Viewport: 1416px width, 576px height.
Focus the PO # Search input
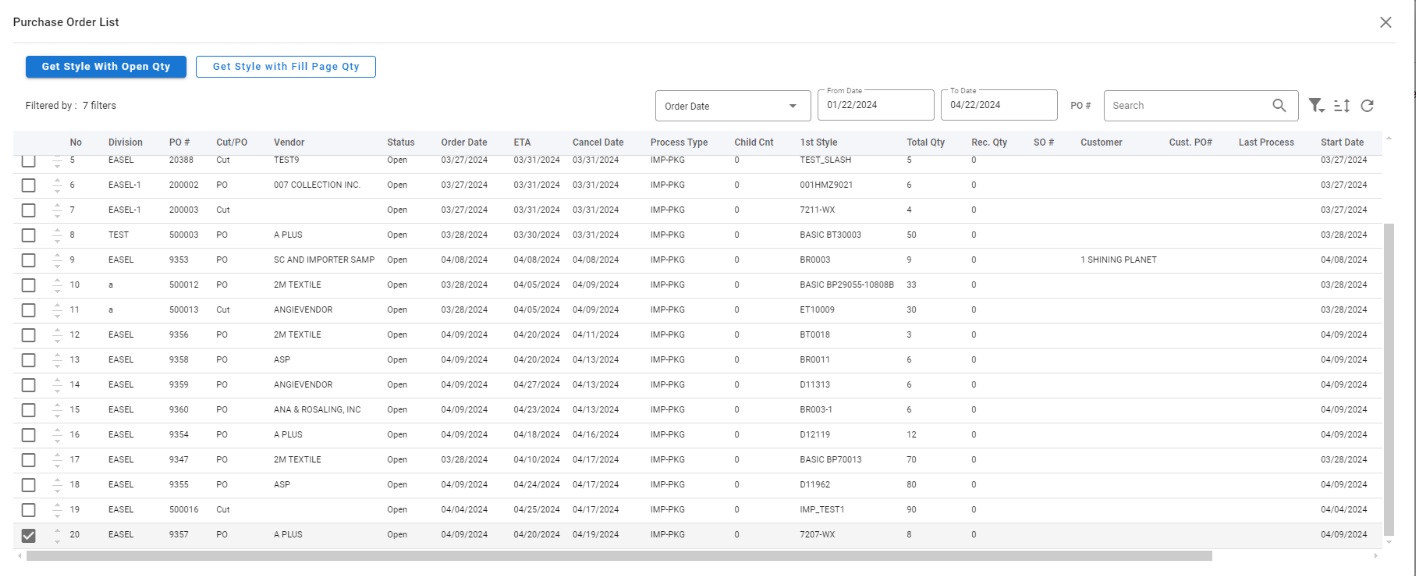coord(1188,105)
